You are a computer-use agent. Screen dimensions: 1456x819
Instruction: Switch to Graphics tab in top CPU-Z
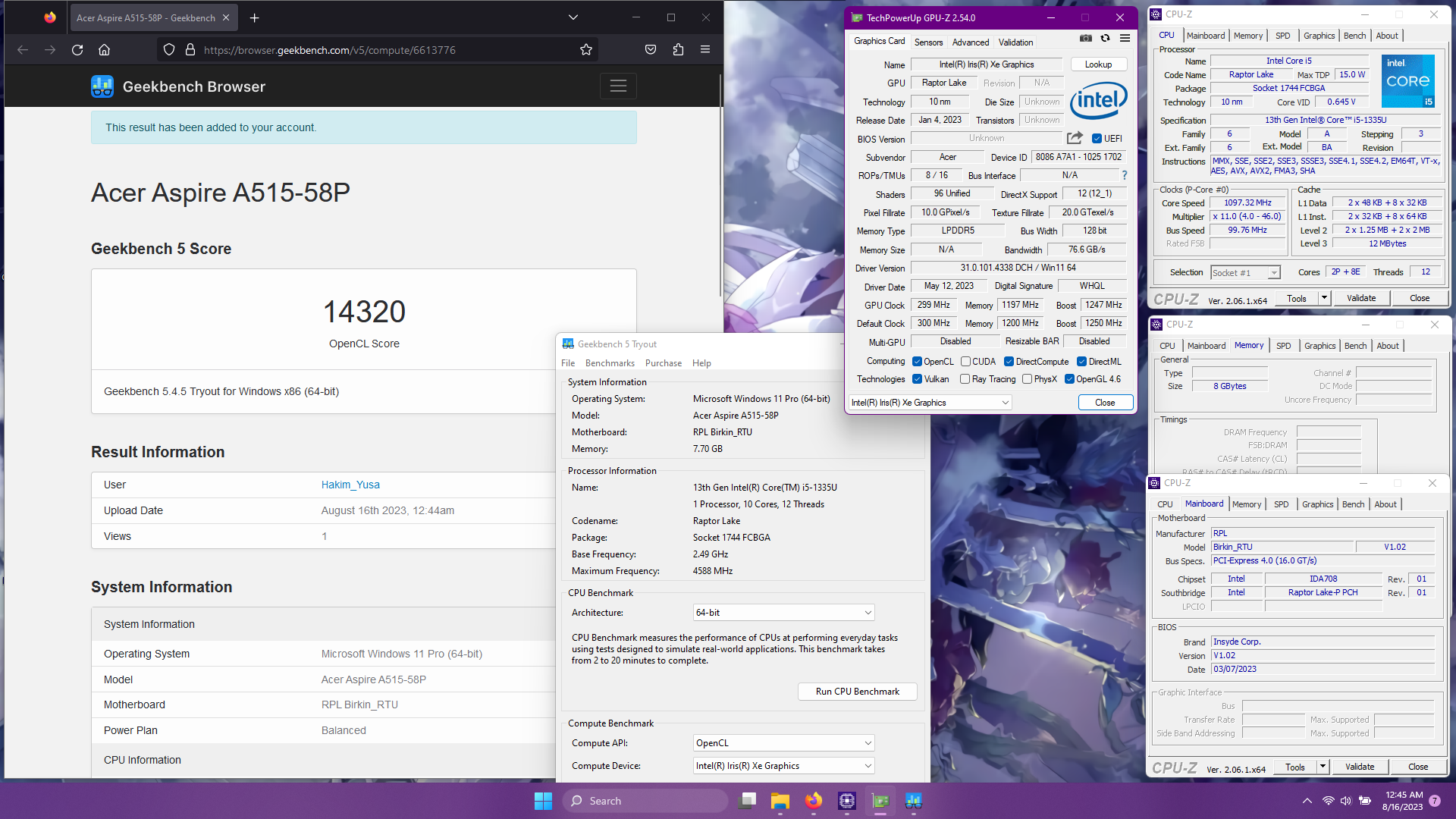[1319, 36]
